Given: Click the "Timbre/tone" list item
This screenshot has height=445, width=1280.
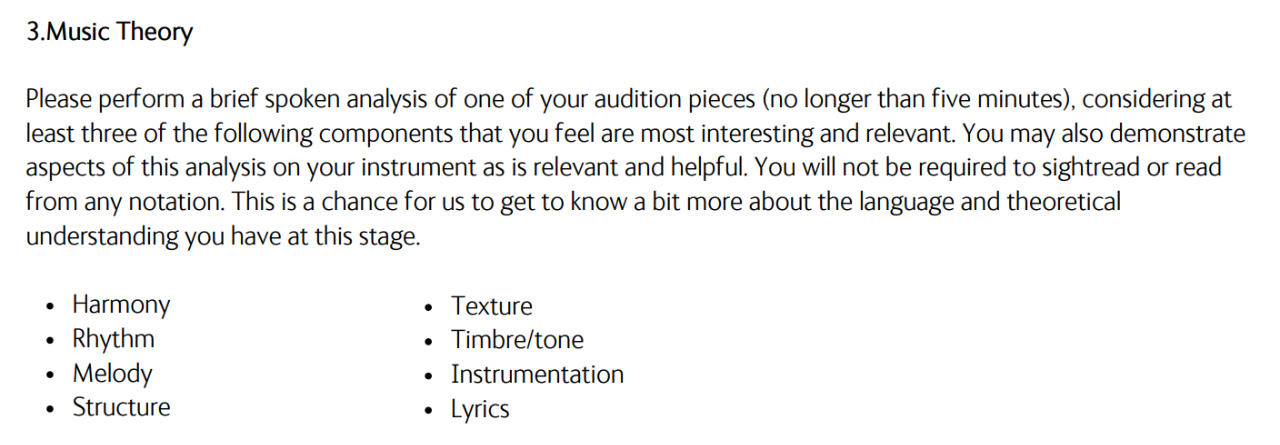Looking at the screenshot, I should (517, 340).
